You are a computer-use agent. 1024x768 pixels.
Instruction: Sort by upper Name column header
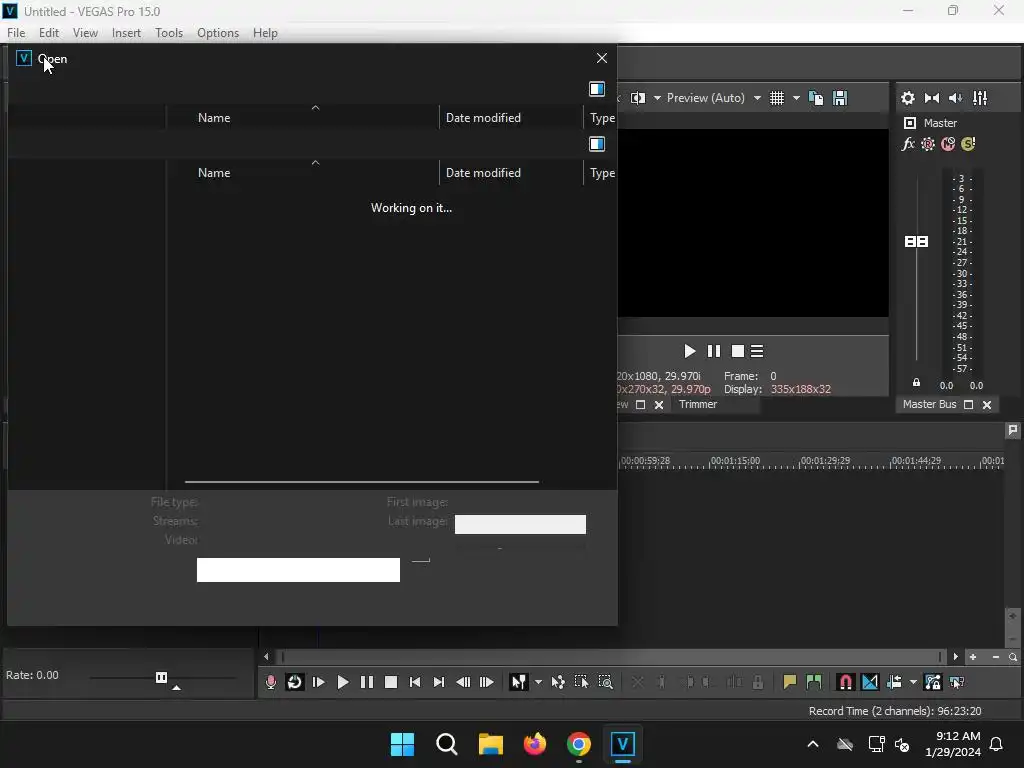pos(214,118)
